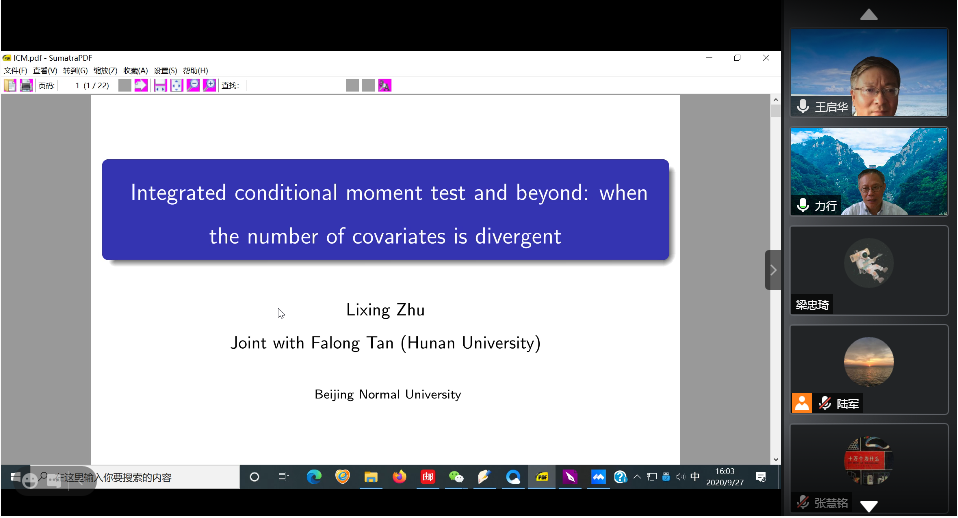Click the print icon in toolbar

click(x=26, y=86)
